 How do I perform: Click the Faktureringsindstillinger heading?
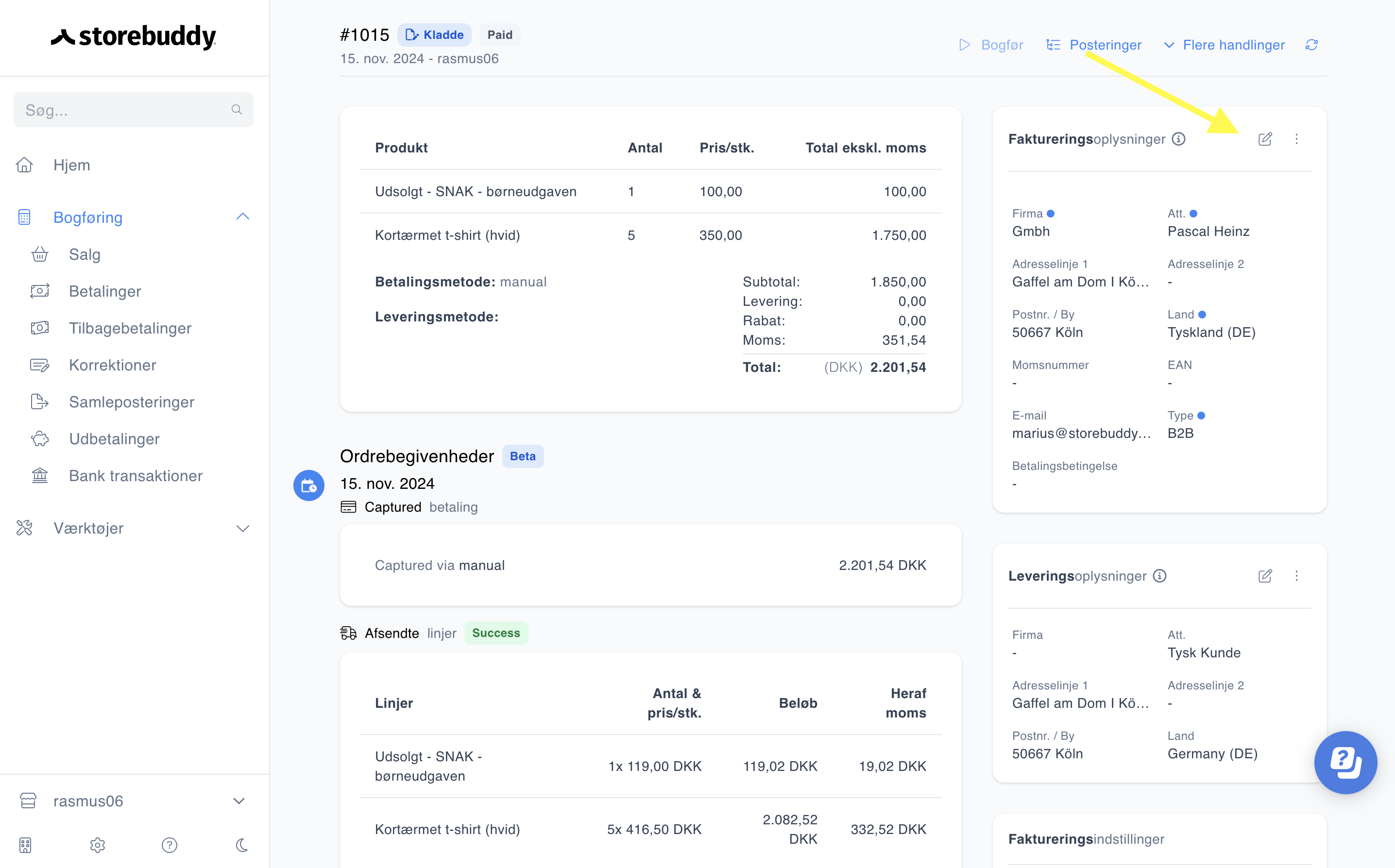tap(1086, 839)
